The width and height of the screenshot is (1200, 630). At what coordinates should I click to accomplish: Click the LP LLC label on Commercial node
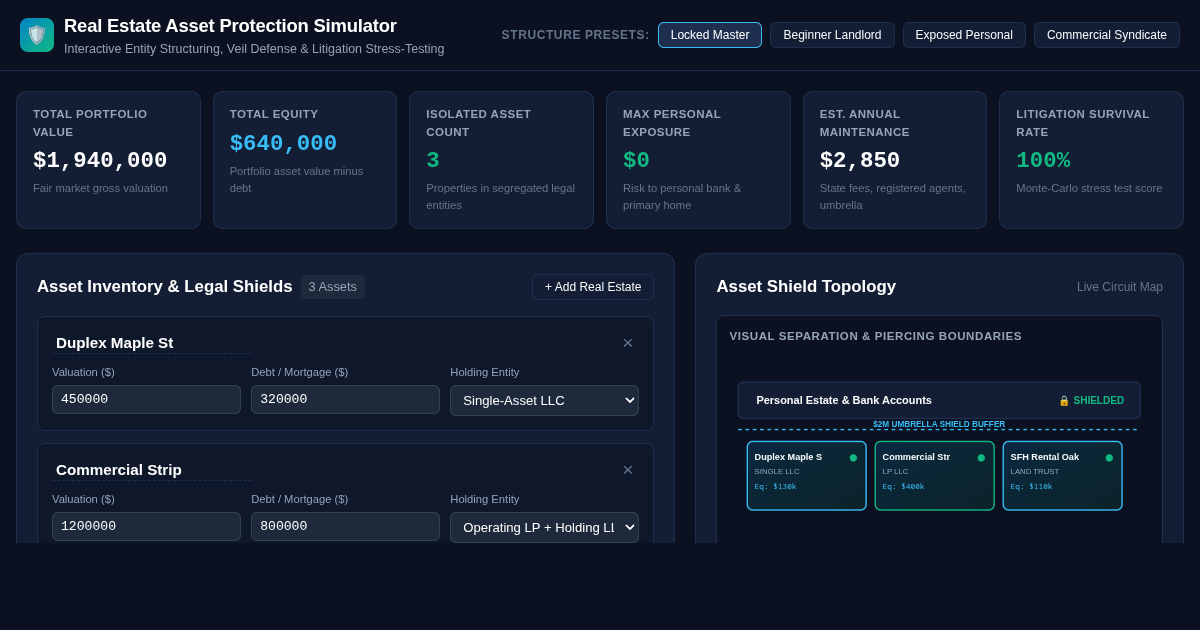tap(895, 472)
